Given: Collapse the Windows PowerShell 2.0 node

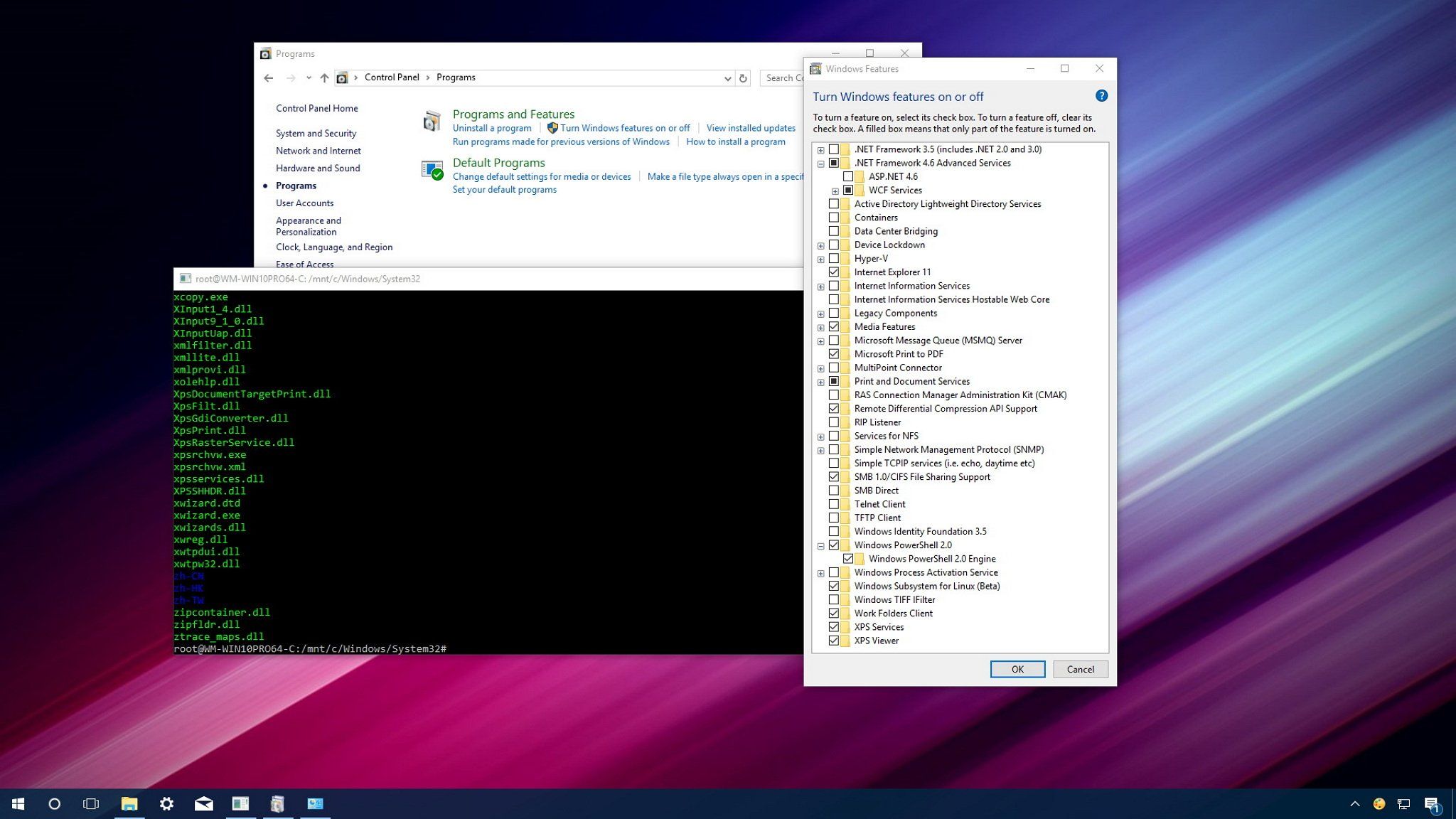Looking at the screenshot, I should 821,545.
